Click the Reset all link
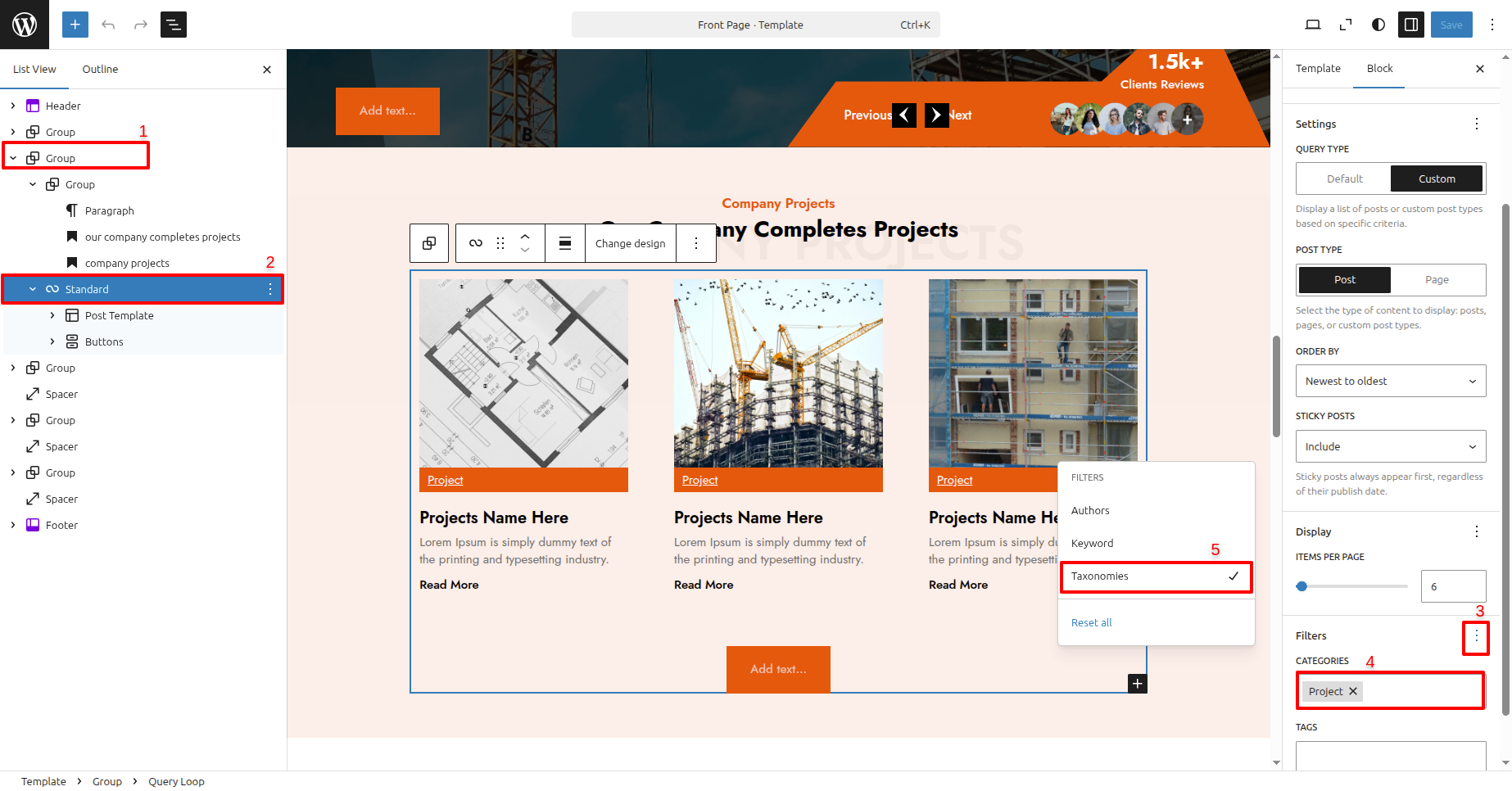This screenshot has height=791, width=1512. pos(1091,623)
